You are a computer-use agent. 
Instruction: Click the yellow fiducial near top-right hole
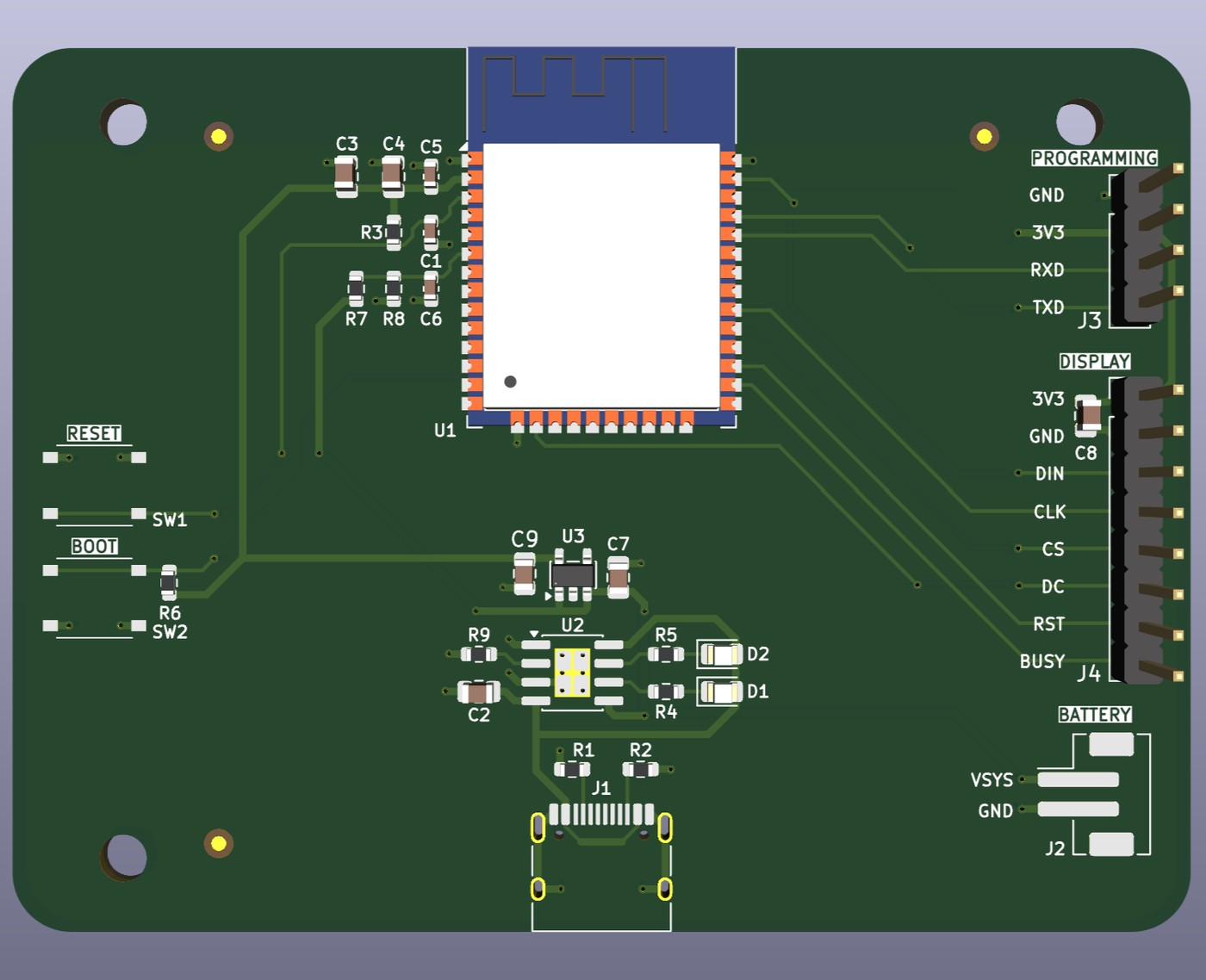point(985,136)
